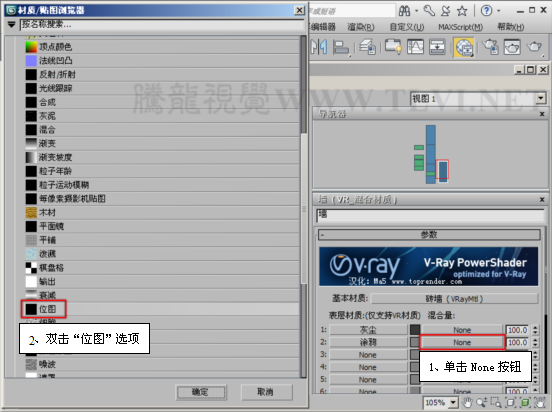This screenshot has height=412, width=552.
Task: Open the Layer manager icon
Action: pos(368,47)
